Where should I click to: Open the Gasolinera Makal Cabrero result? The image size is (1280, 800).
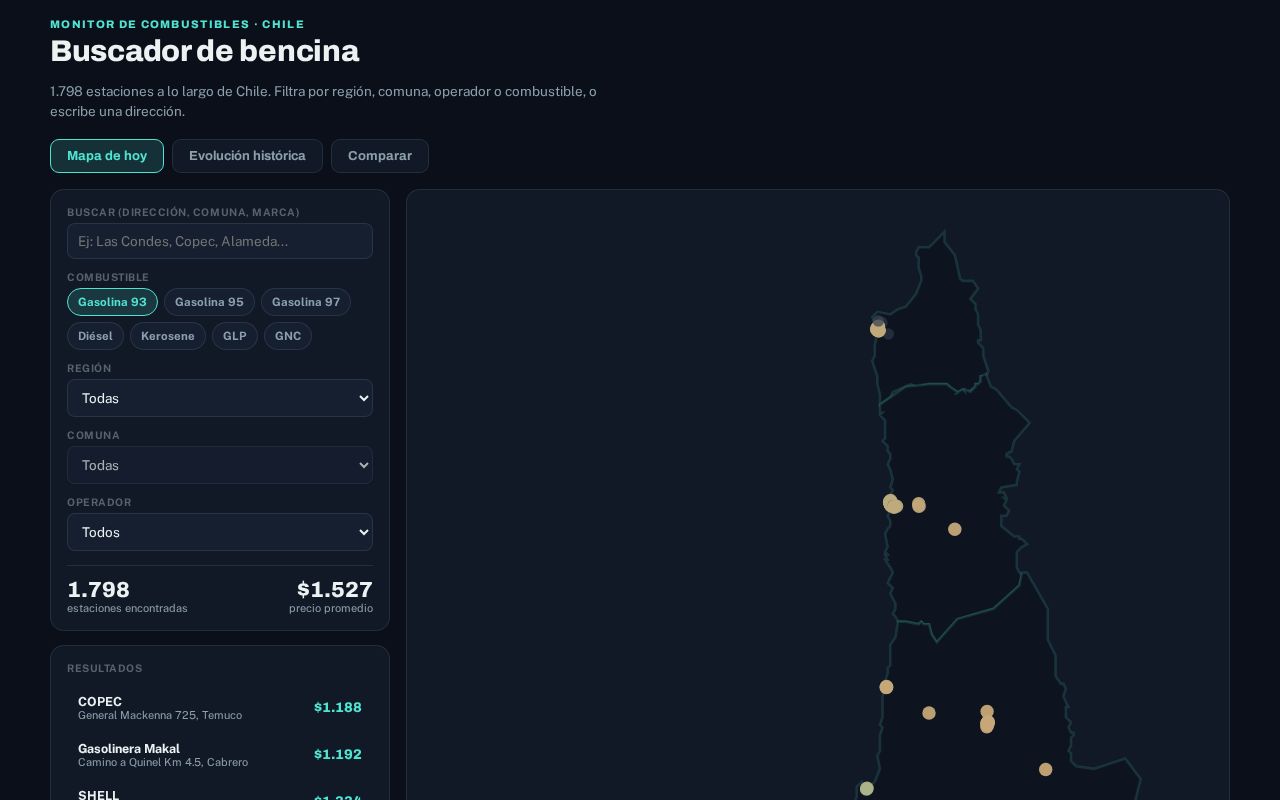(220, 755)
